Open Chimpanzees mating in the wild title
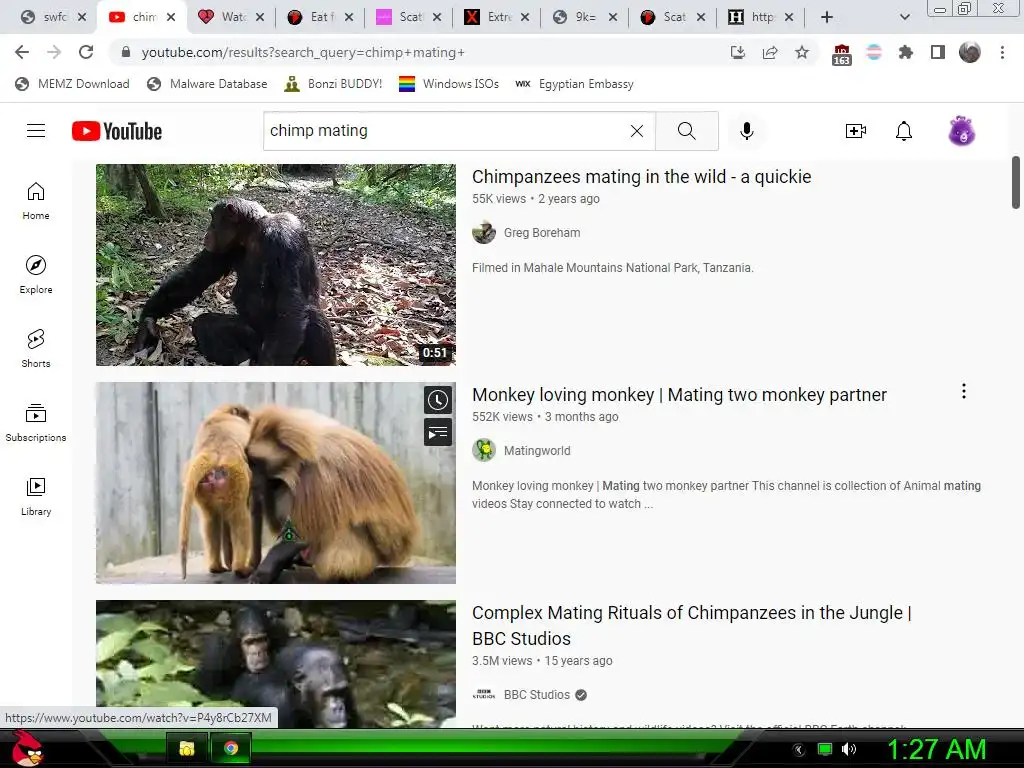Screen dimensions: 1024x768 [x=641, y=176]
